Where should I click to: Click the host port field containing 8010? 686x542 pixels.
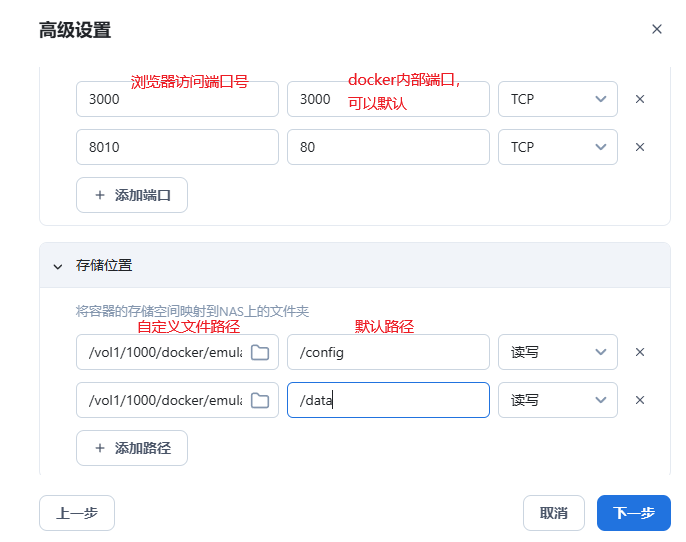point(176,147)
